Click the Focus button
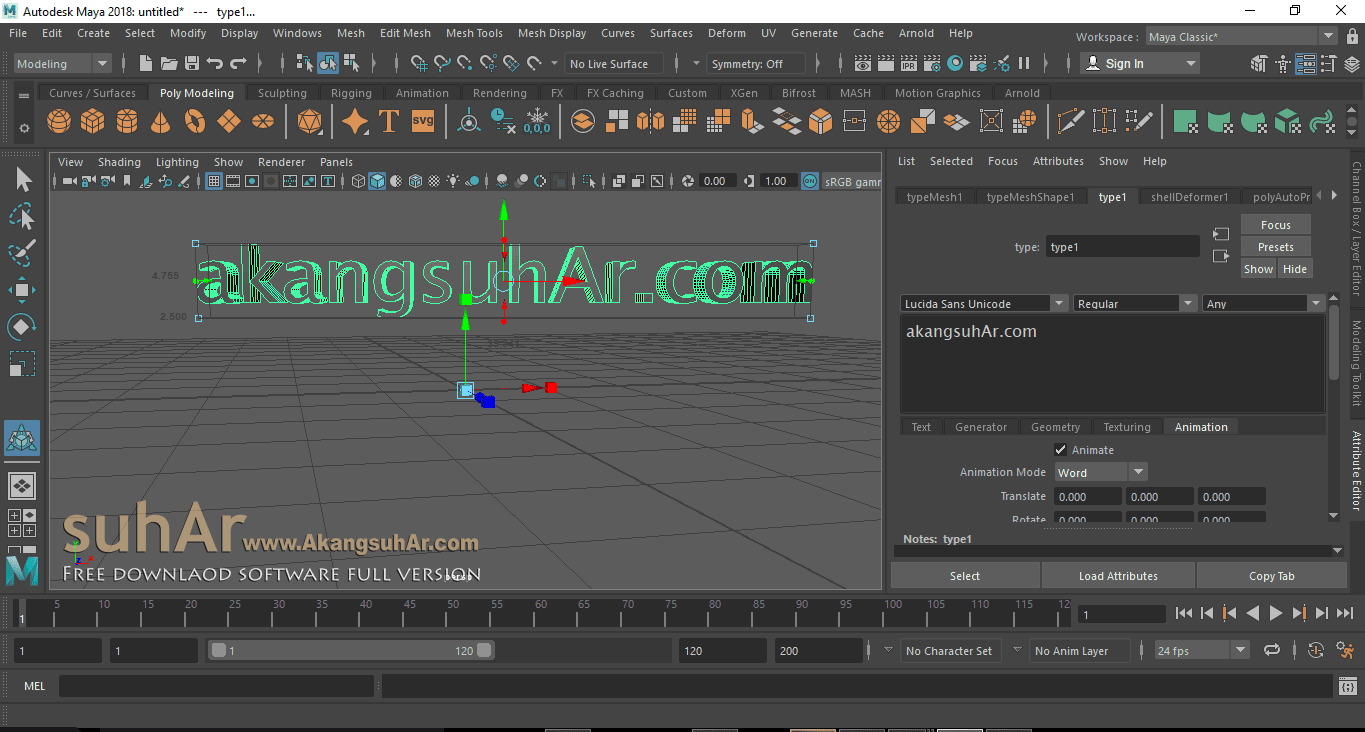 pos(1275,225)
